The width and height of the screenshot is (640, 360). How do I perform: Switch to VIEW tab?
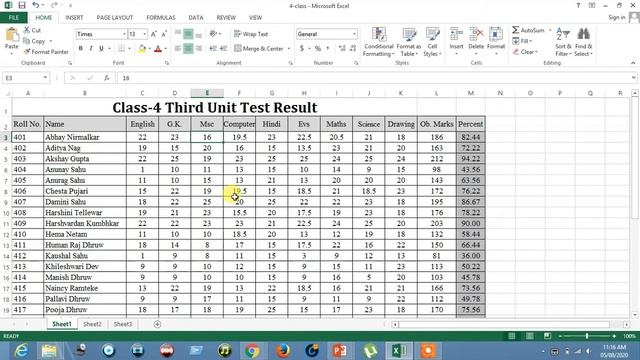256,18
